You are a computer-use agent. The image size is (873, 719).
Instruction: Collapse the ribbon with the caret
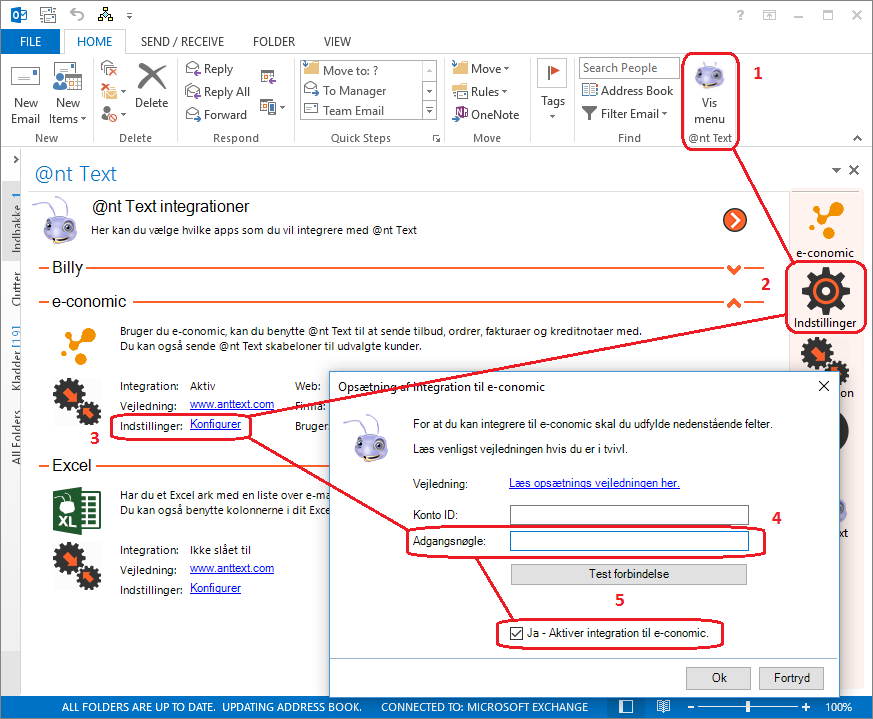tap(857, 138)
